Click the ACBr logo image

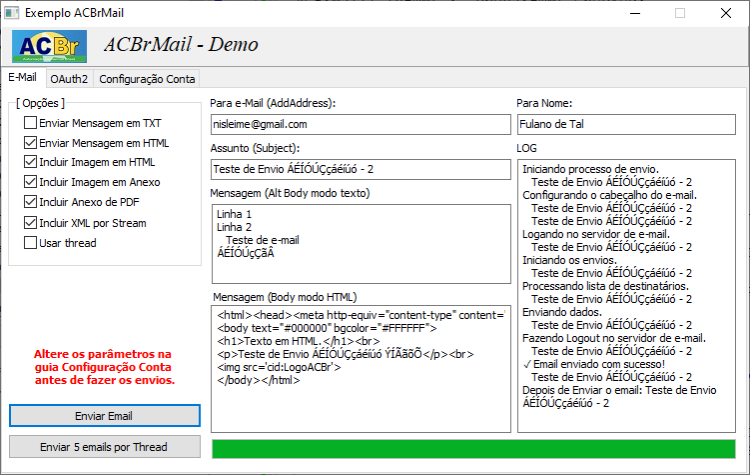coord(49,46)
